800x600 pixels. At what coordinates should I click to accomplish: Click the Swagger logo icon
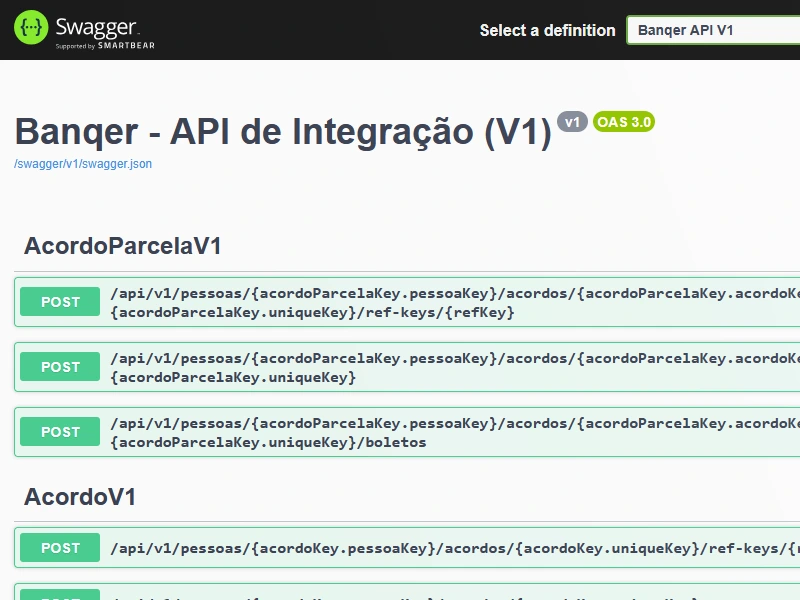(31, 28)
